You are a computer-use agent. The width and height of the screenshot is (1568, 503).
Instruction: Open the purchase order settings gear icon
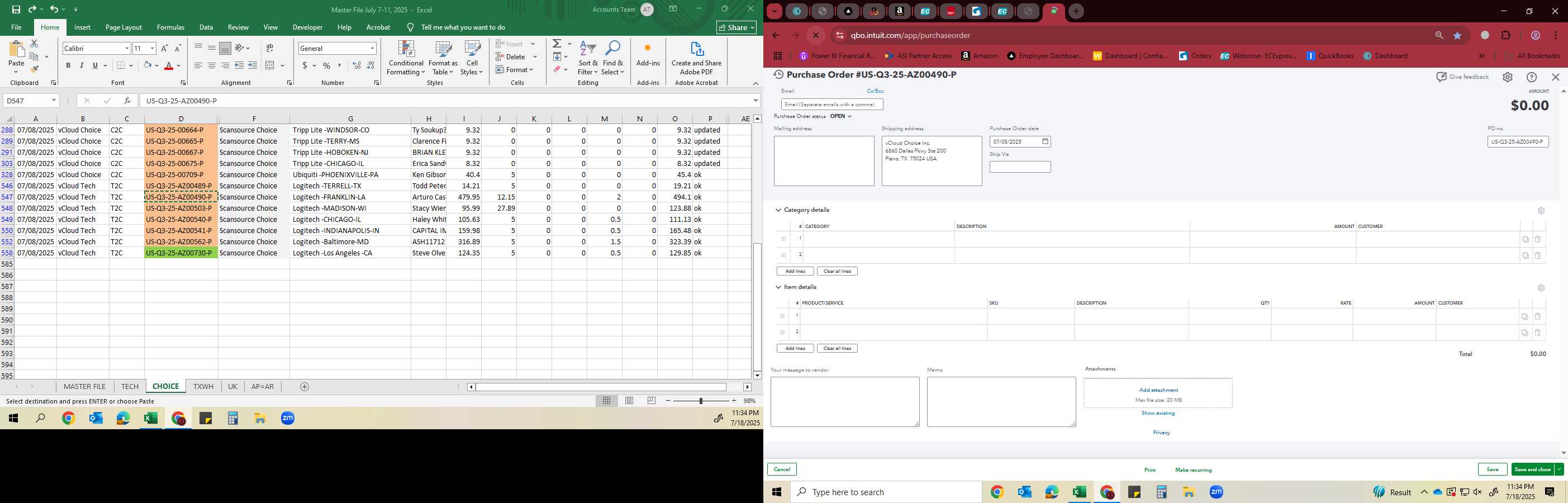click(x=1507, y=77)
